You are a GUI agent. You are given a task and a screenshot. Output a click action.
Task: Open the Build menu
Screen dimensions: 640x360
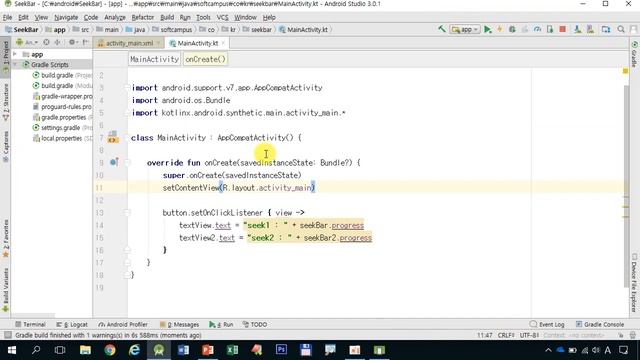[167, 17]
